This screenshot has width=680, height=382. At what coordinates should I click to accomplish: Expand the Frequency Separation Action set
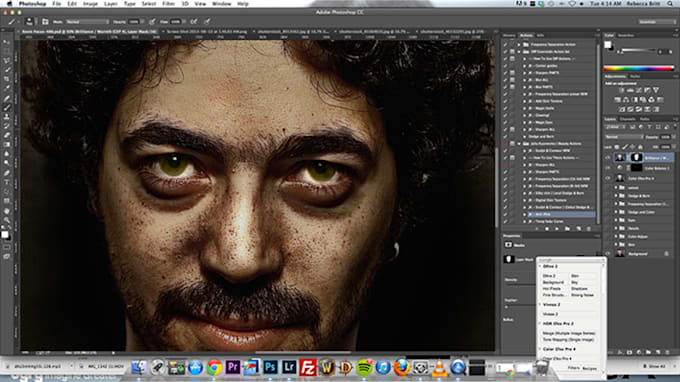(x=519, y=44)
